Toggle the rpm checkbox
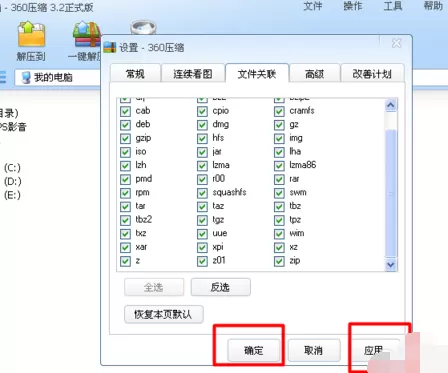448x373 pixels. point(125,193)
